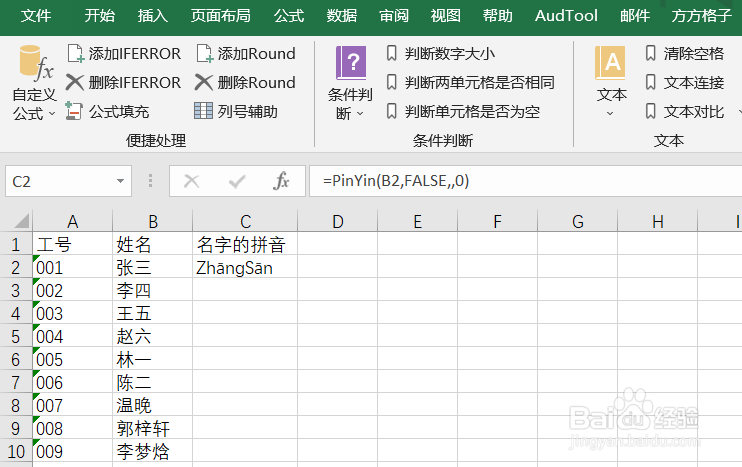Viewport: 742px width, 467px height.
Task: Select cell containing ZhāngSān
Action: pos(245,267)
